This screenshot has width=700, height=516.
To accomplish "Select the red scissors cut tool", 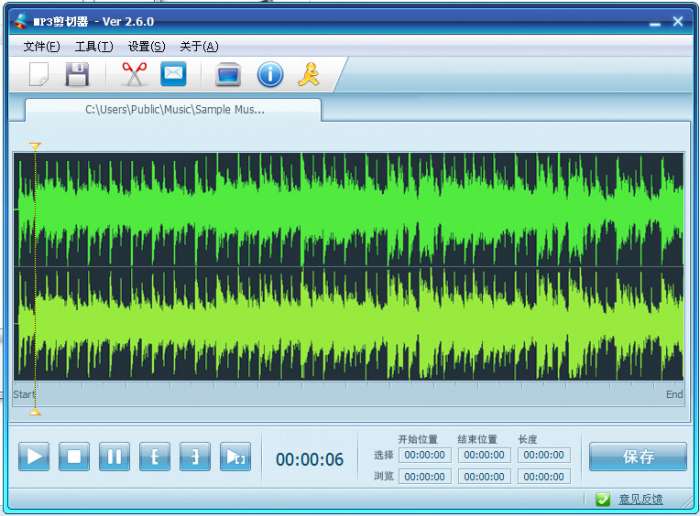I will tap(134, 74).
